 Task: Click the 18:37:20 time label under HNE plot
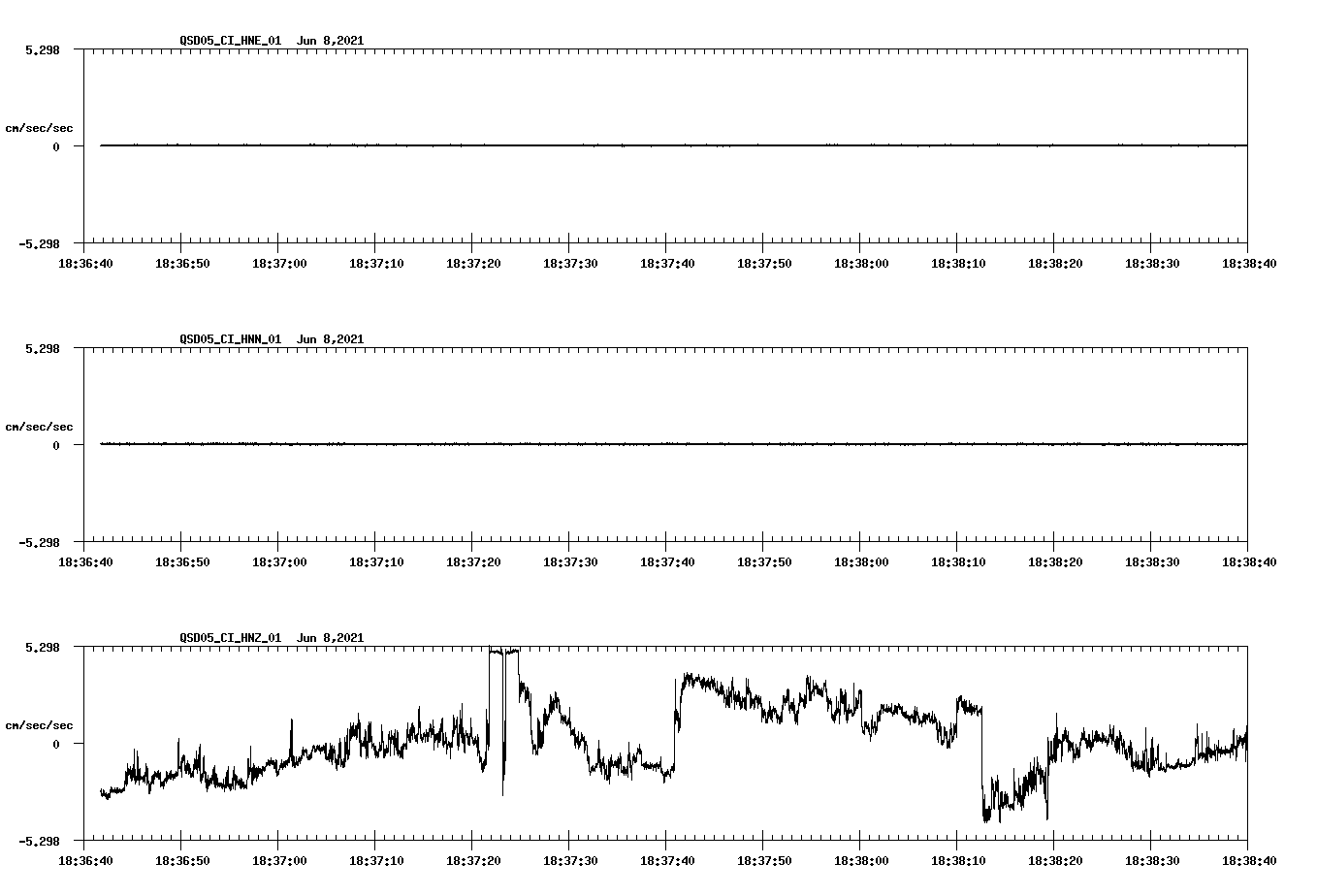click(473, 263)
